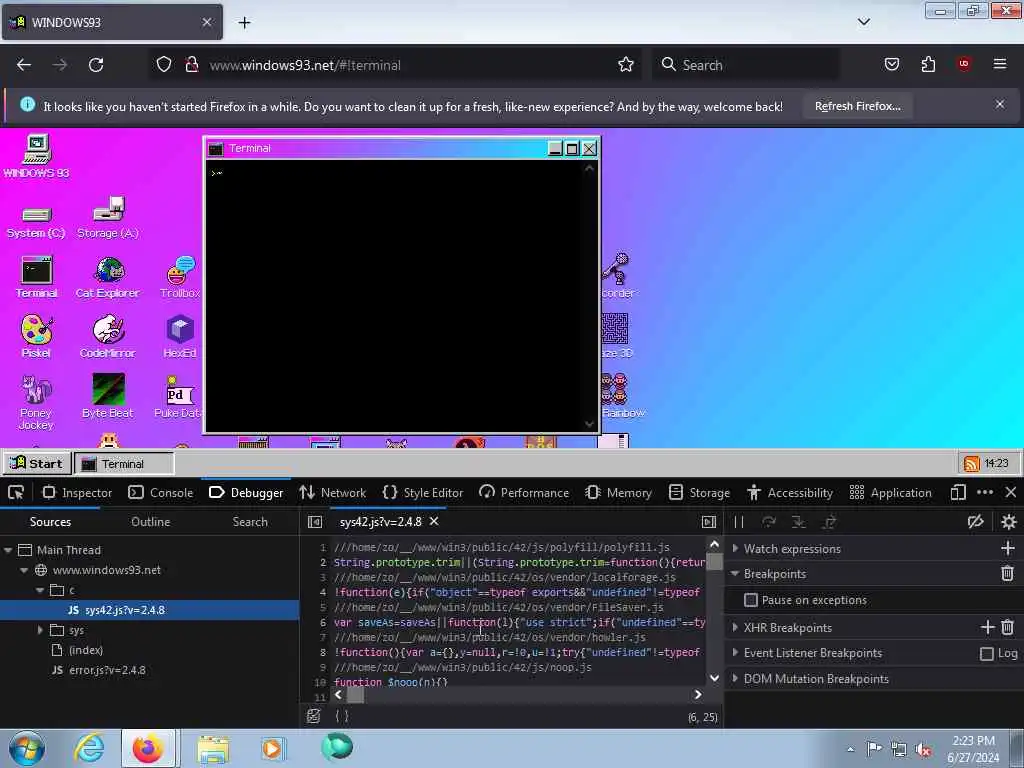1024x768 pixels.
Task: Click the debugger pause button
Action: (x=739, y=522)
